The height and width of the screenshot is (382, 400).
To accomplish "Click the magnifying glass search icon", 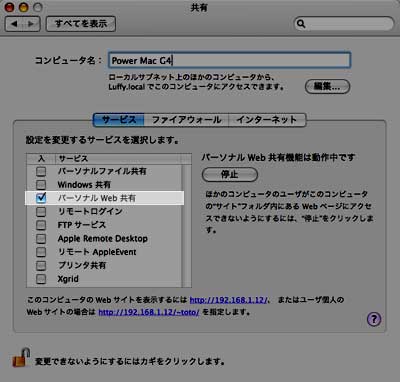I will tap(301, 24).
